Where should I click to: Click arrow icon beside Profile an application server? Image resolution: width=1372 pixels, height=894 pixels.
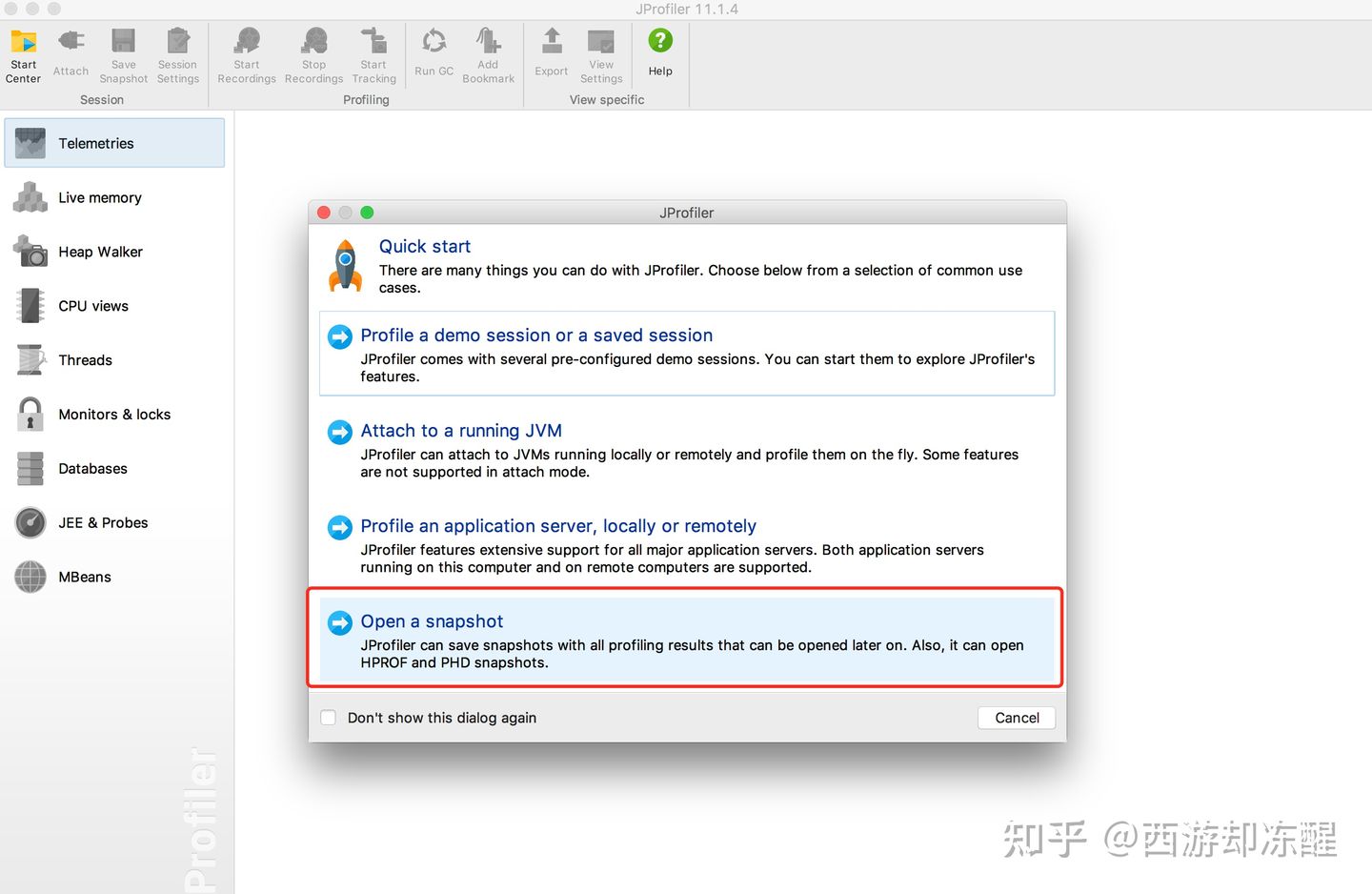[340, 527]
